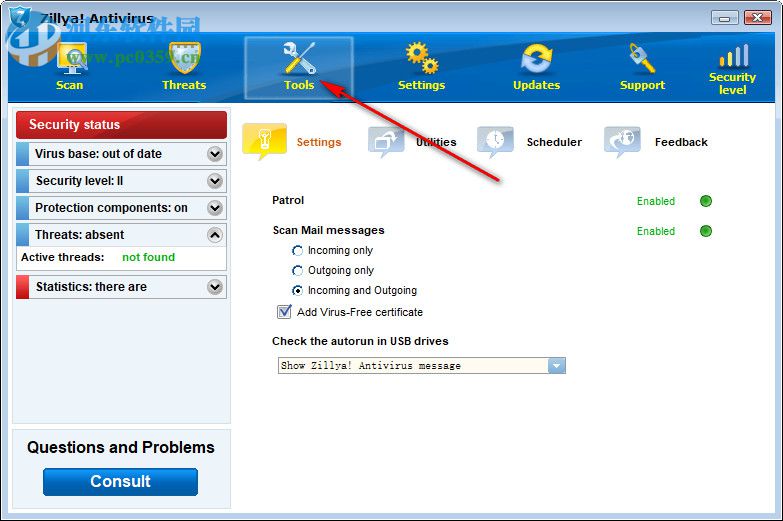The height and width of the screenshot is (521, 783).
Task: Expand the Statistics: there are row
Action: click(x=121, y=287)
